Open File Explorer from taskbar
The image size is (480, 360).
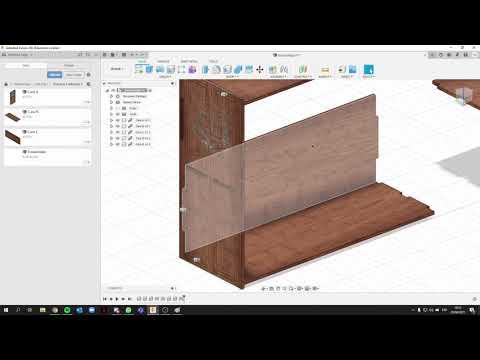coord(43,310)
